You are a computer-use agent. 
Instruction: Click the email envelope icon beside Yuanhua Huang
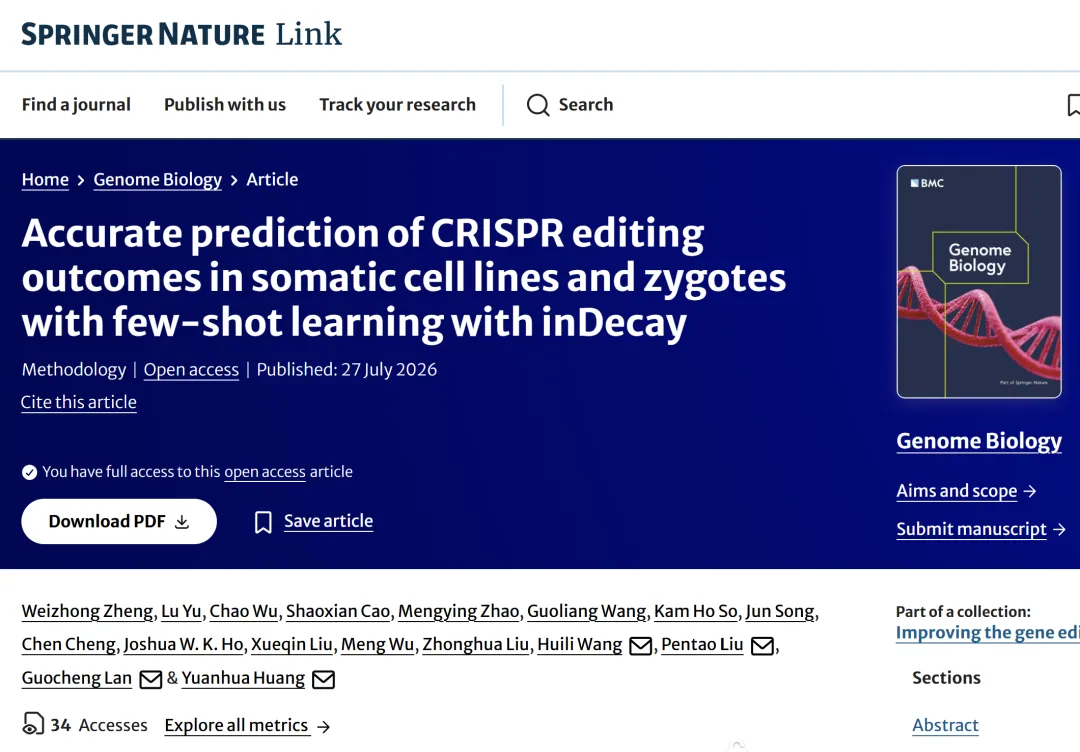coord(323,680)
